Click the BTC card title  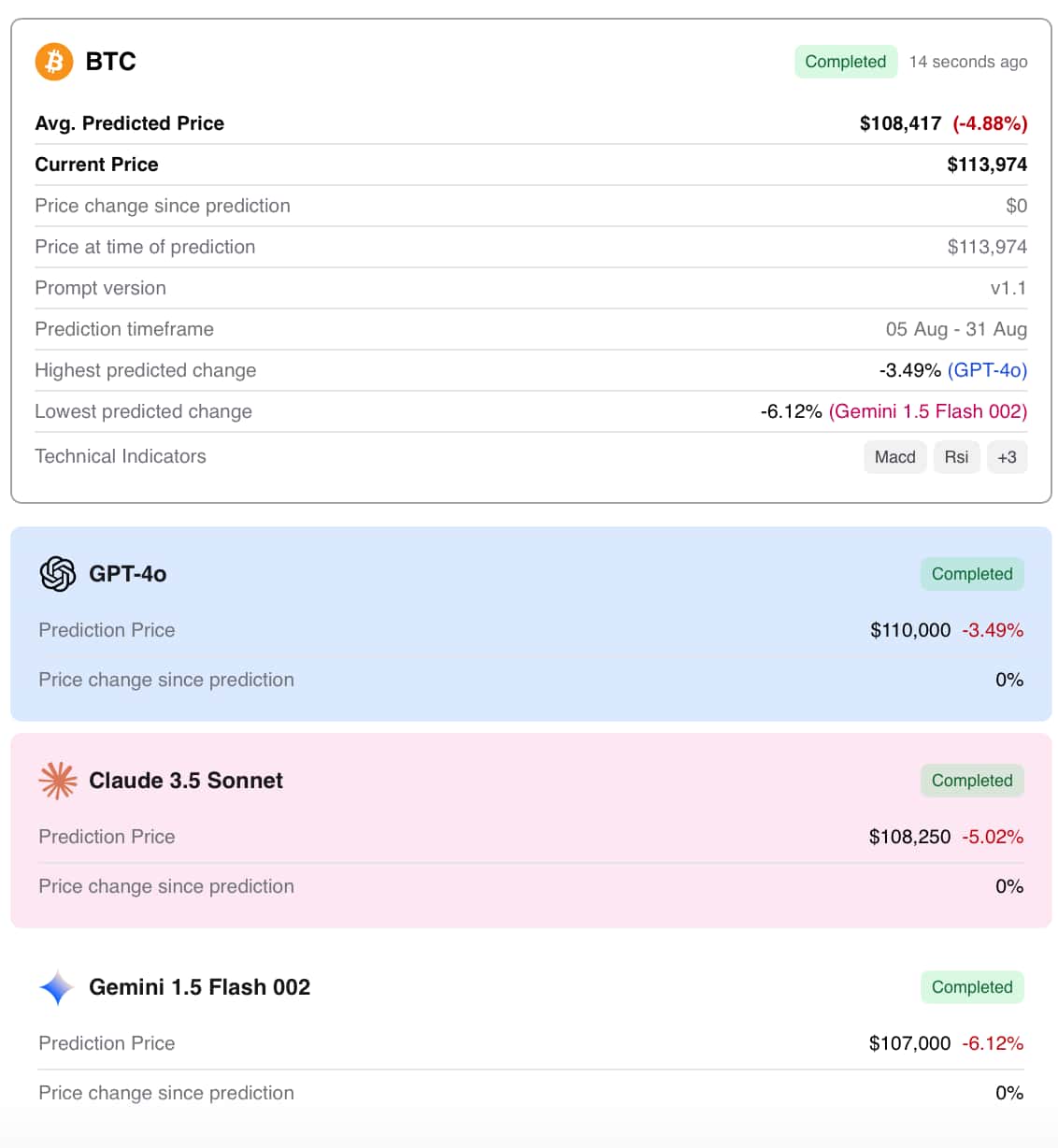110,62
